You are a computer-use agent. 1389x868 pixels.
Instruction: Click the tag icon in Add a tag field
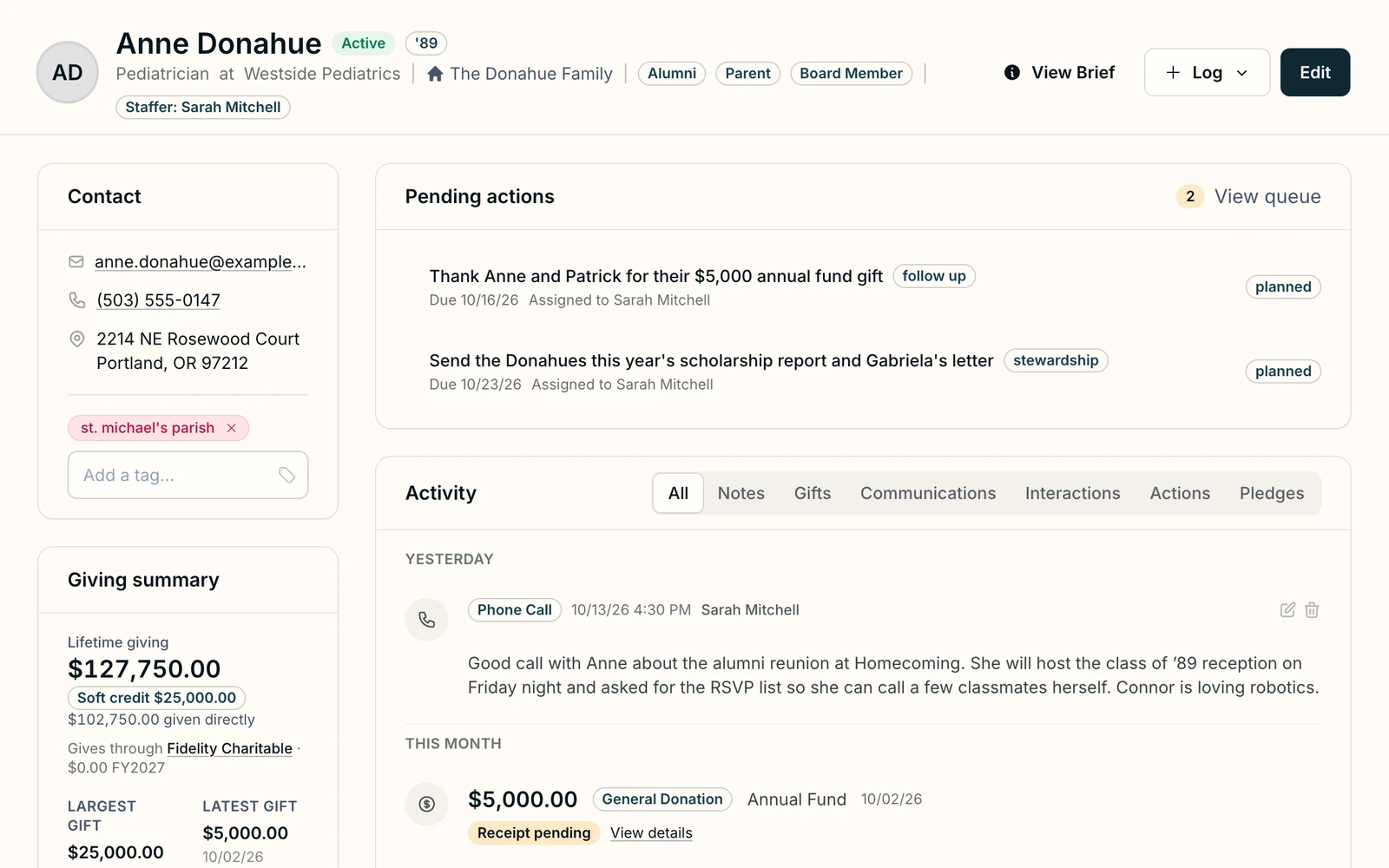[x=286, y=475]
